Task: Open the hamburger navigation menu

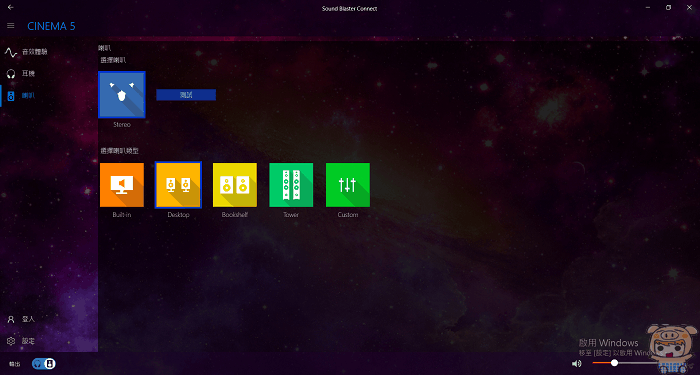Action: [x=11, y=26]
